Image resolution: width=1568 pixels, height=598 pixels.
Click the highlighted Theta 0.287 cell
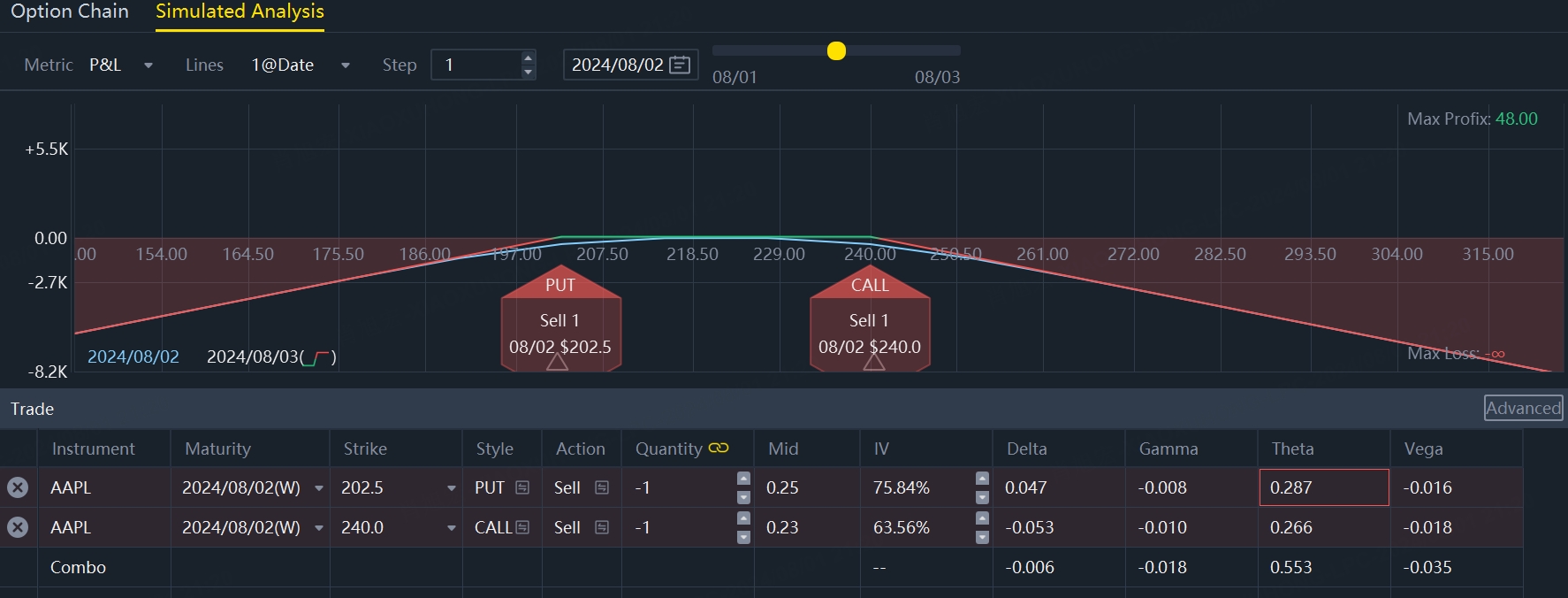1324,487
